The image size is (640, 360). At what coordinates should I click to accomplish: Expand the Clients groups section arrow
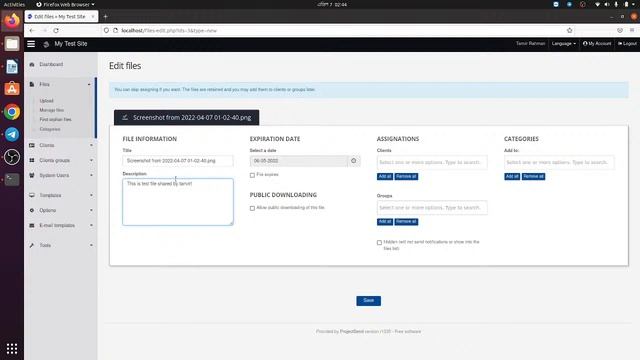pos(91,160)
